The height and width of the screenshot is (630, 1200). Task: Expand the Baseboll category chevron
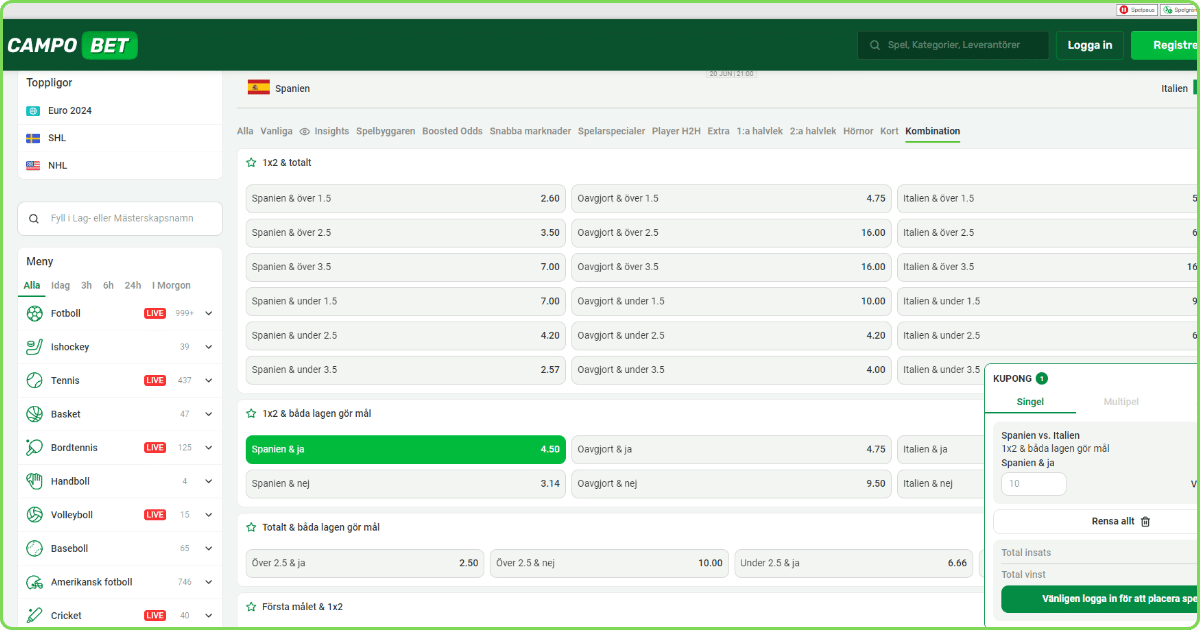(x=208, y=548)
